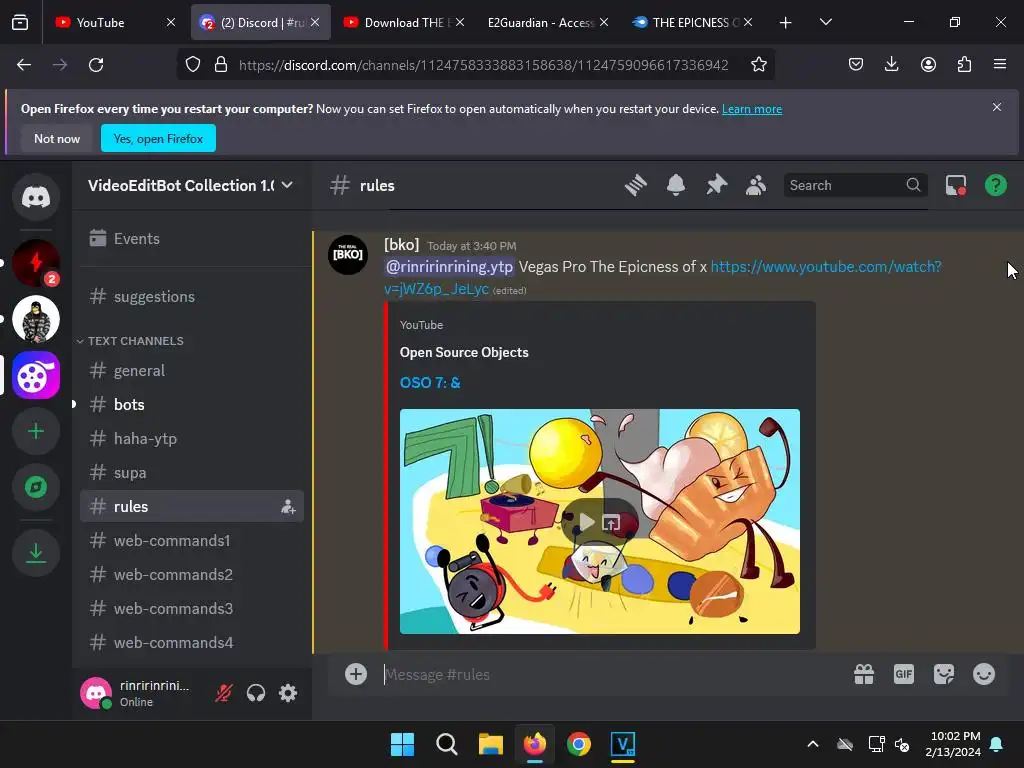Image resolution: width=1024 pixels, height=768 pixels.
Task: Show pinned messages pin icon
Action: click(x=716, y=185)
